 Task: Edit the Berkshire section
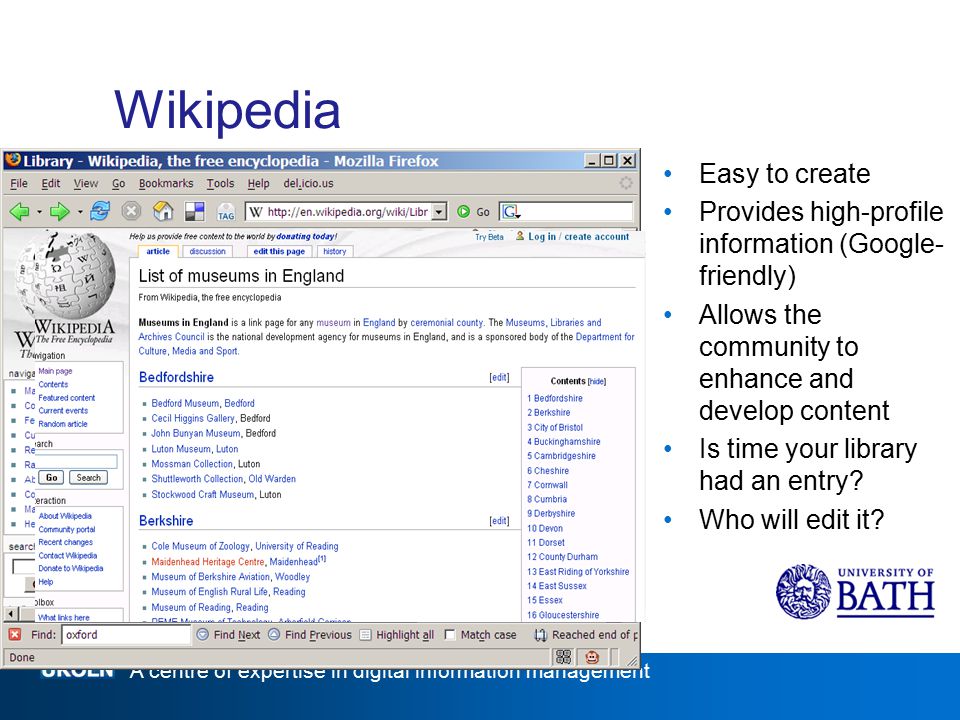500,521
